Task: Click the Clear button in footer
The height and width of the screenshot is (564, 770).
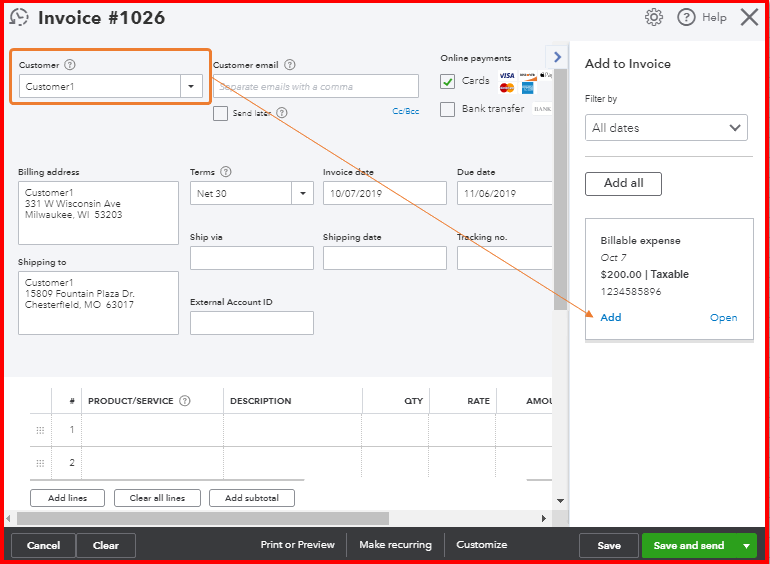Action: click(106, 545)
